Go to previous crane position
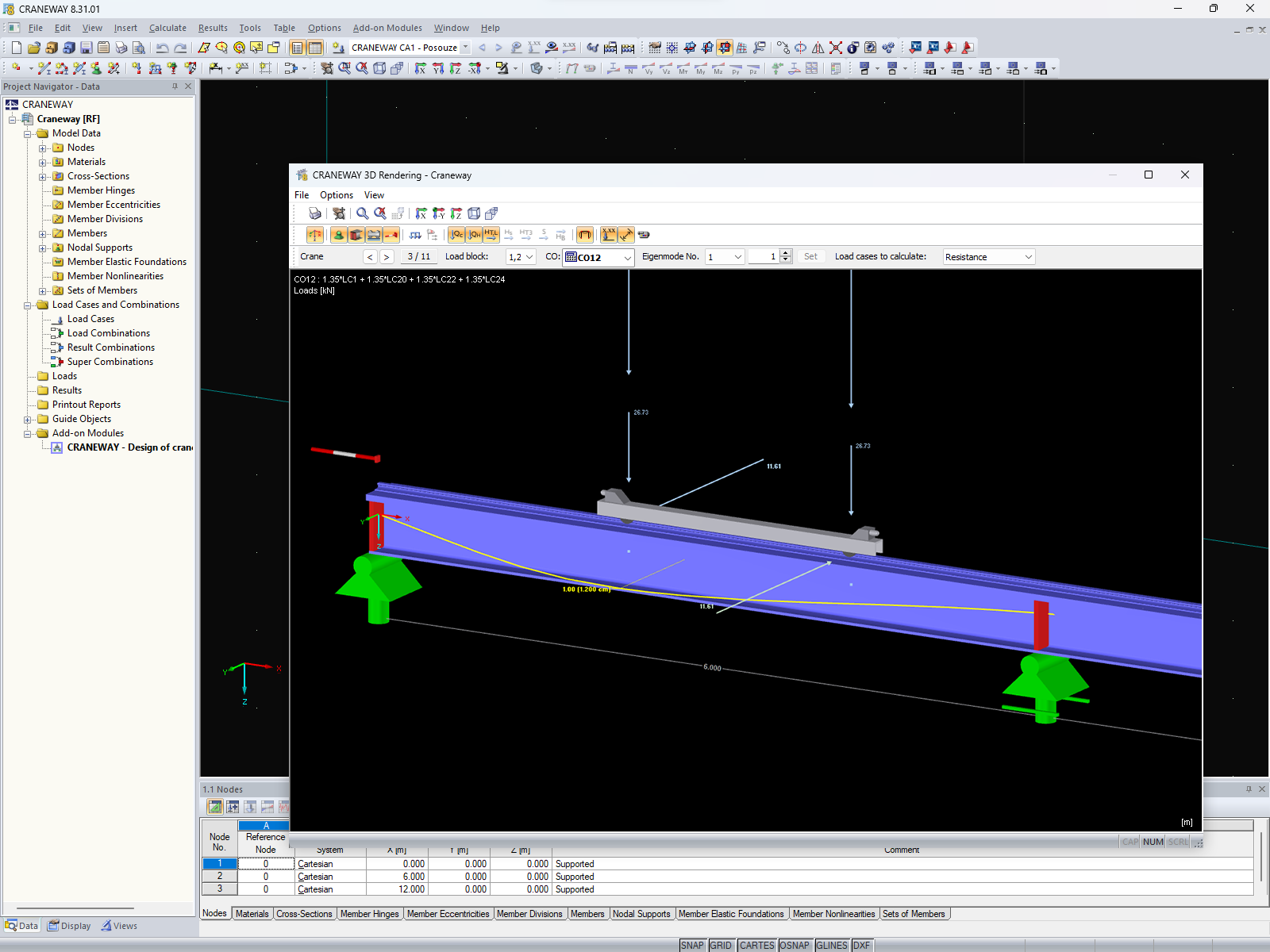 (x=370, y=257)
